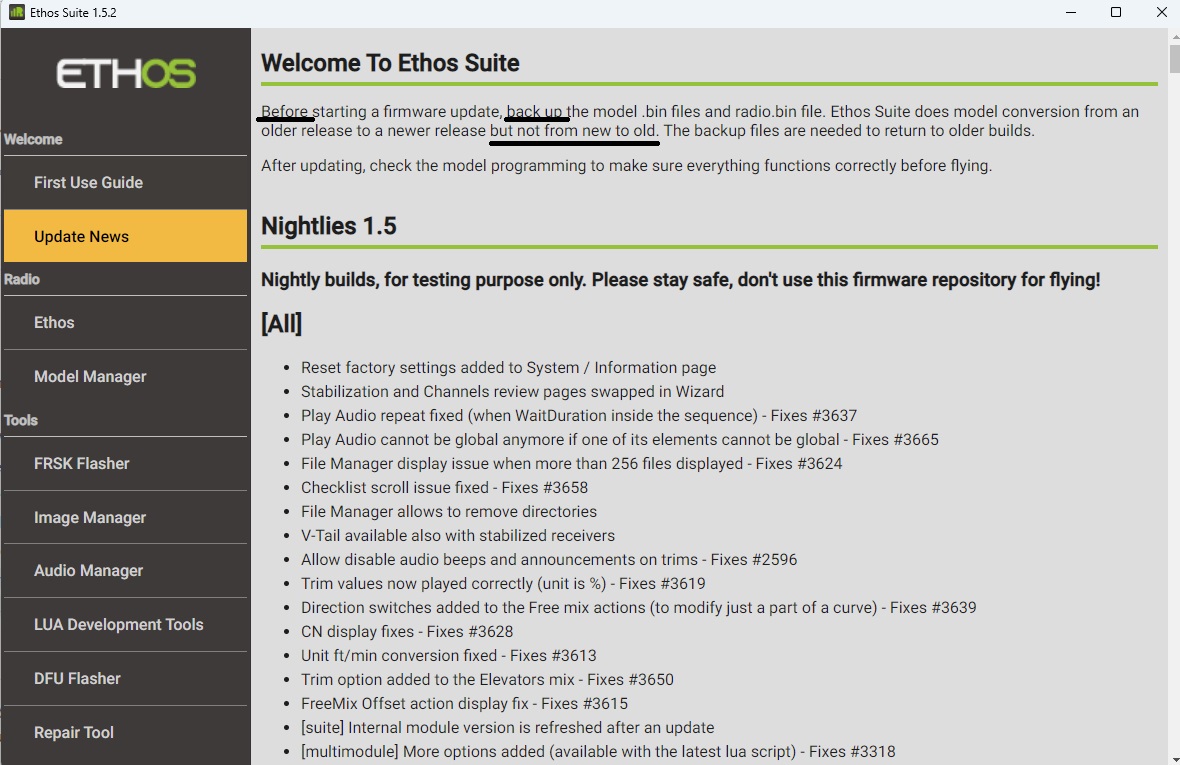Click 'Unit ft/min conversion fixed' line
The height and width of the screenshot is (765, 1180).
coord(449,656)
